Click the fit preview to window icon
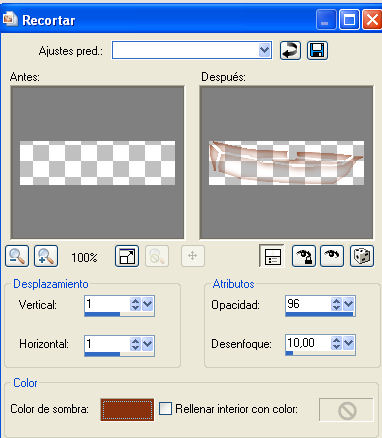The width and height of the screenshot is (382, 438). pyautogui.click(x=127, y=256)
